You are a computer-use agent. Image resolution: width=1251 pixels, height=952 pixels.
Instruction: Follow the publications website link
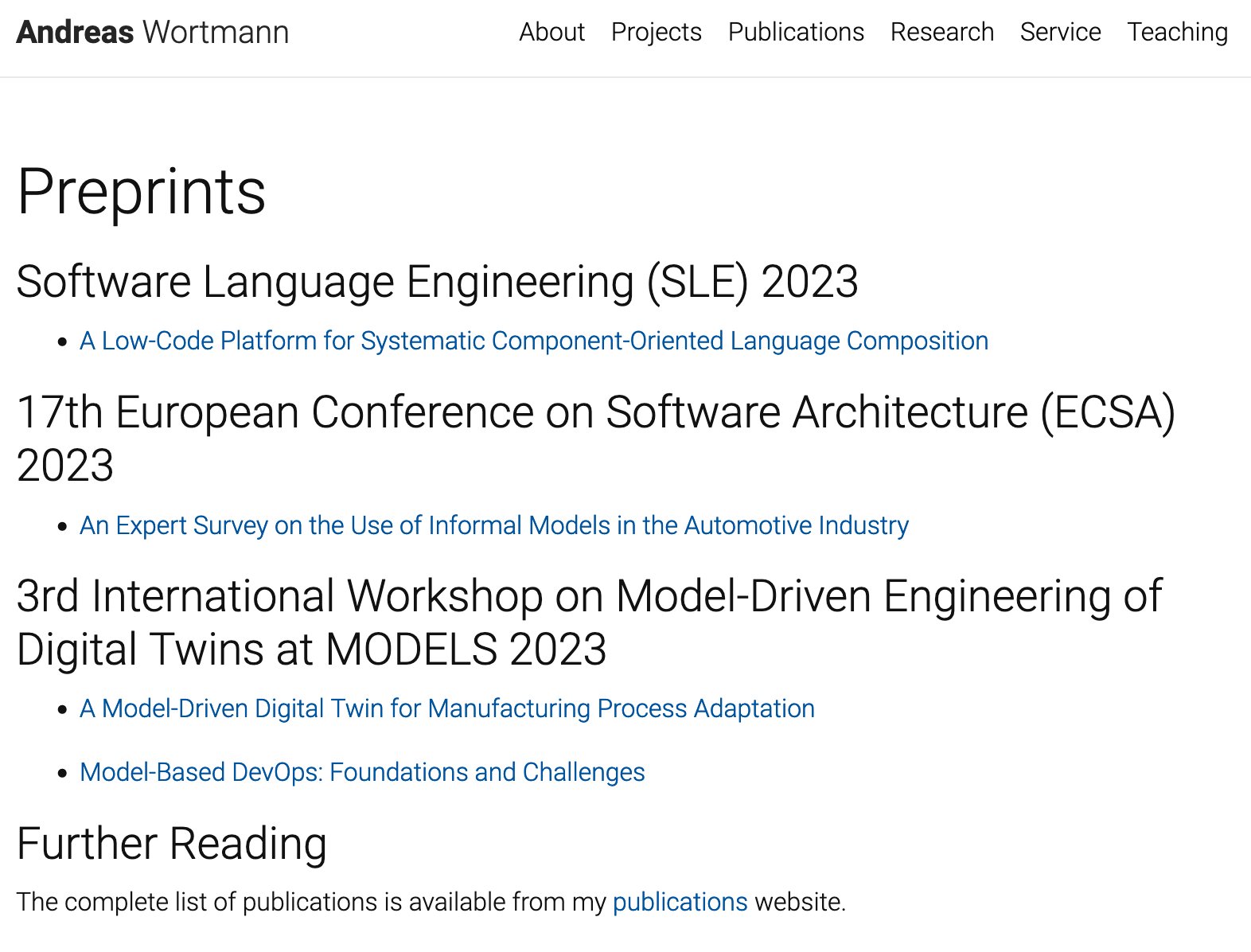(680, 902)
